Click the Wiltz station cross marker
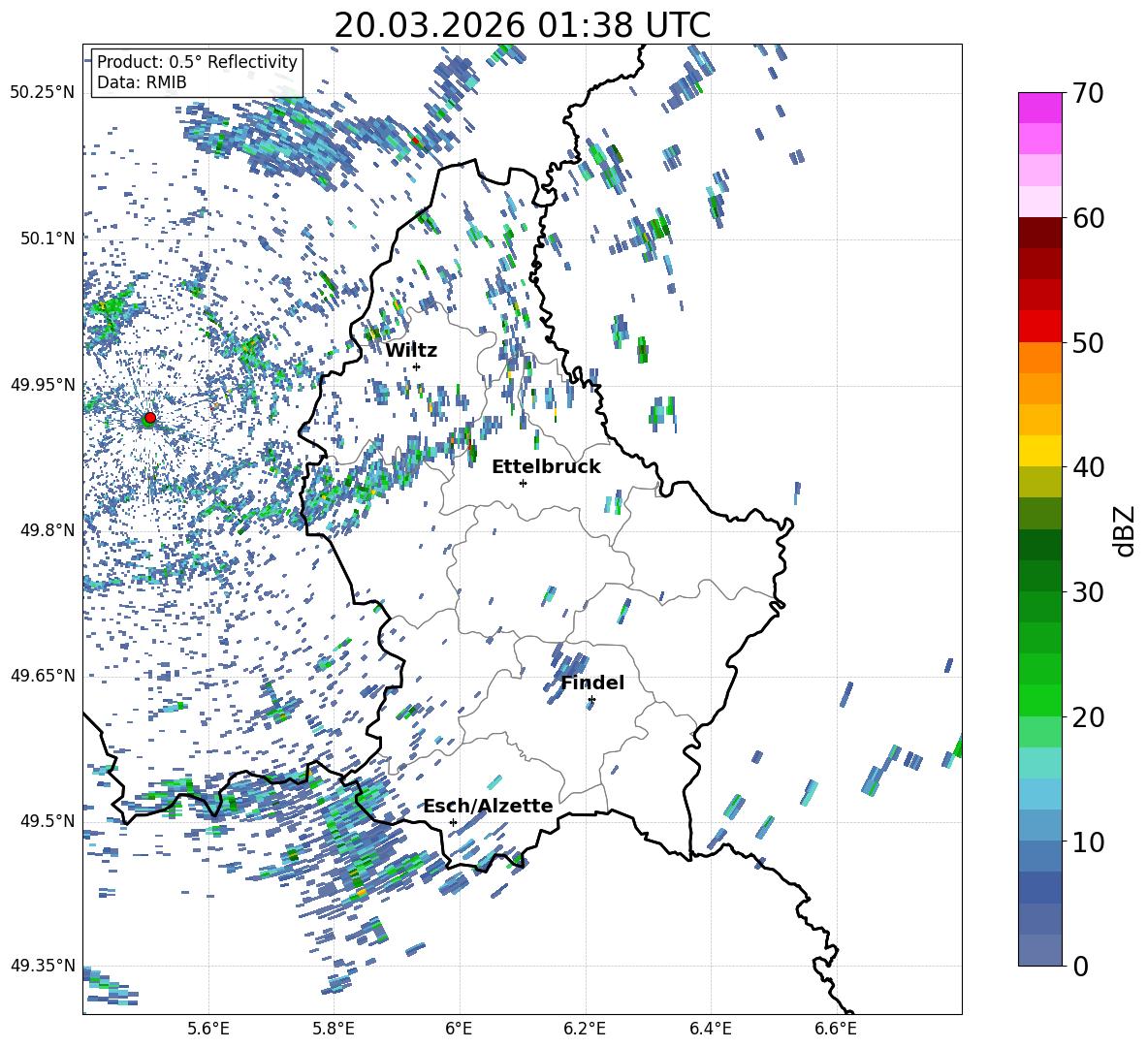Screen dimensions: 1148x1048 click(x=416, y=366)
